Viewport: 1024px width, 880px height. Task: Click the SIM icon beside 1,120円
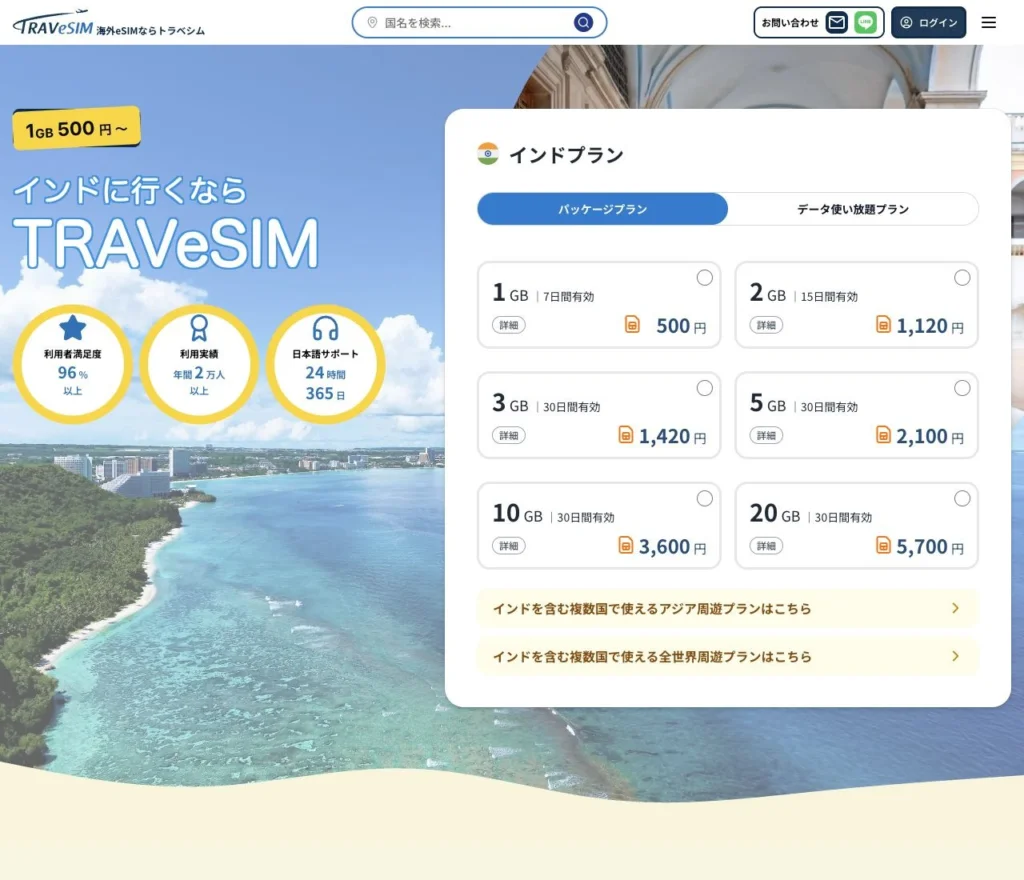click(x=883, y=324)
